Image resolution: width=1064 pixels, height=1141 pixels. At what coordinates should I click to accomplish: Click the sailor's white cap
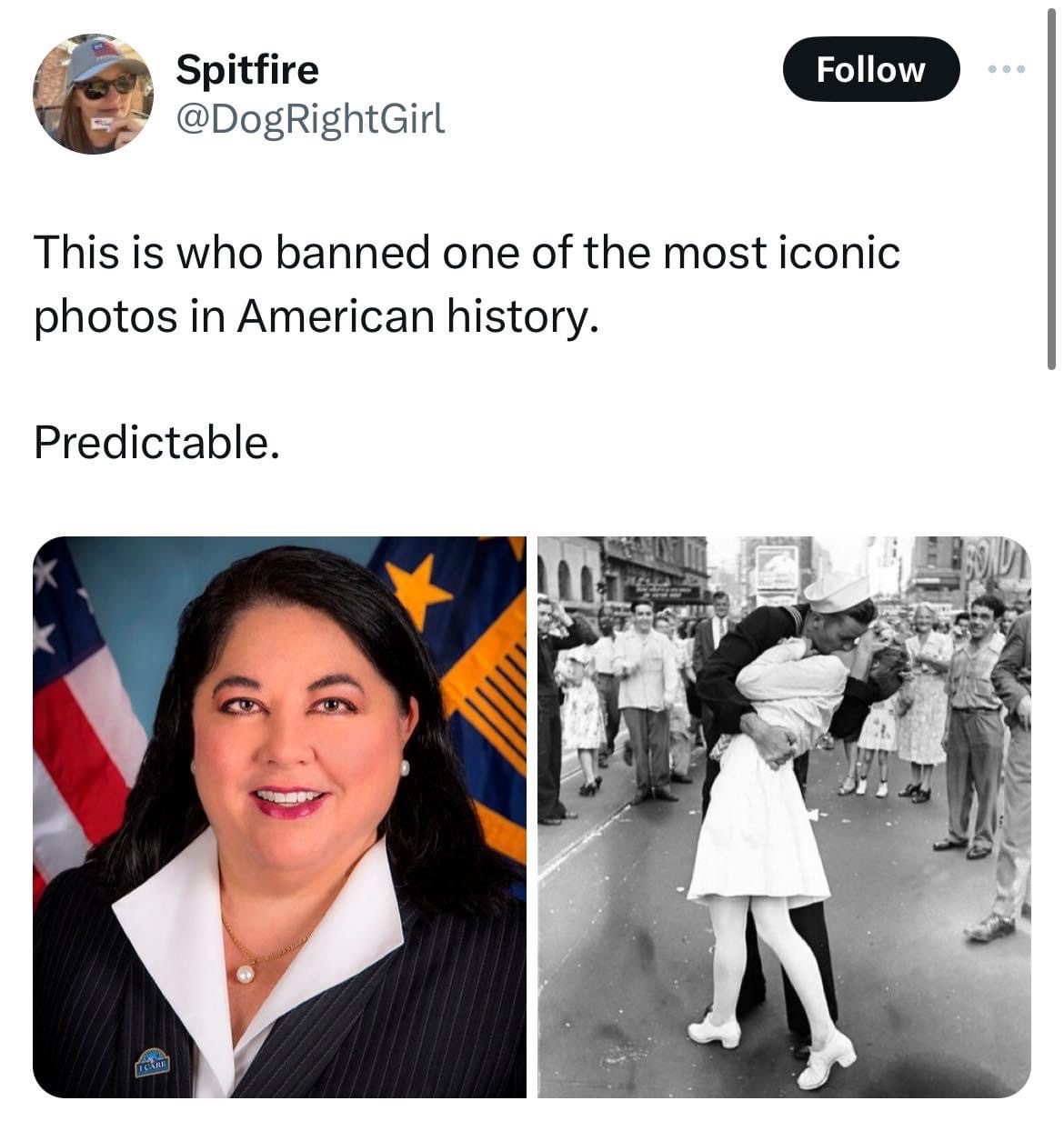[838, 593]
